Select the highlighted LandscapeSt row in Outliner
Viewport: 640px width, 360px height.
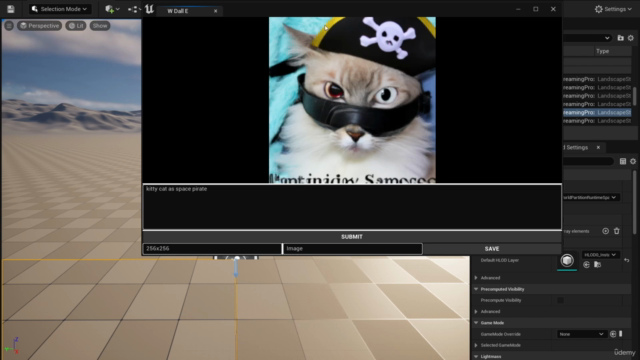point(597,112)
